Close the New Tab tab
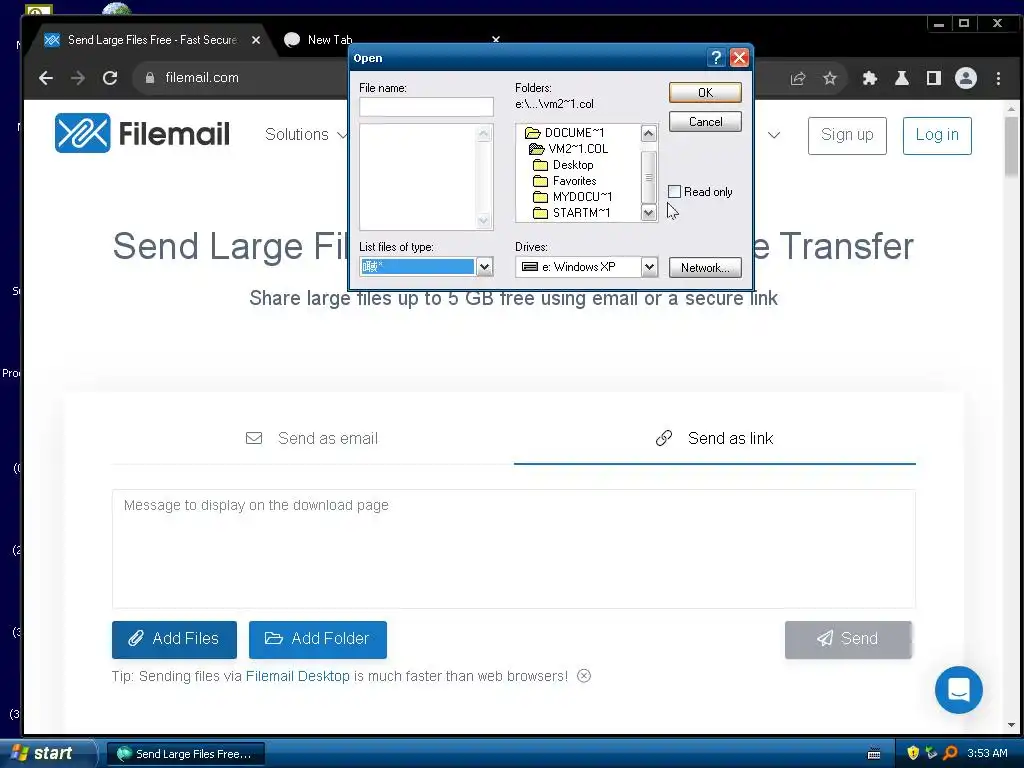This screenshot has width=1024, height=768. pos(496,40)
